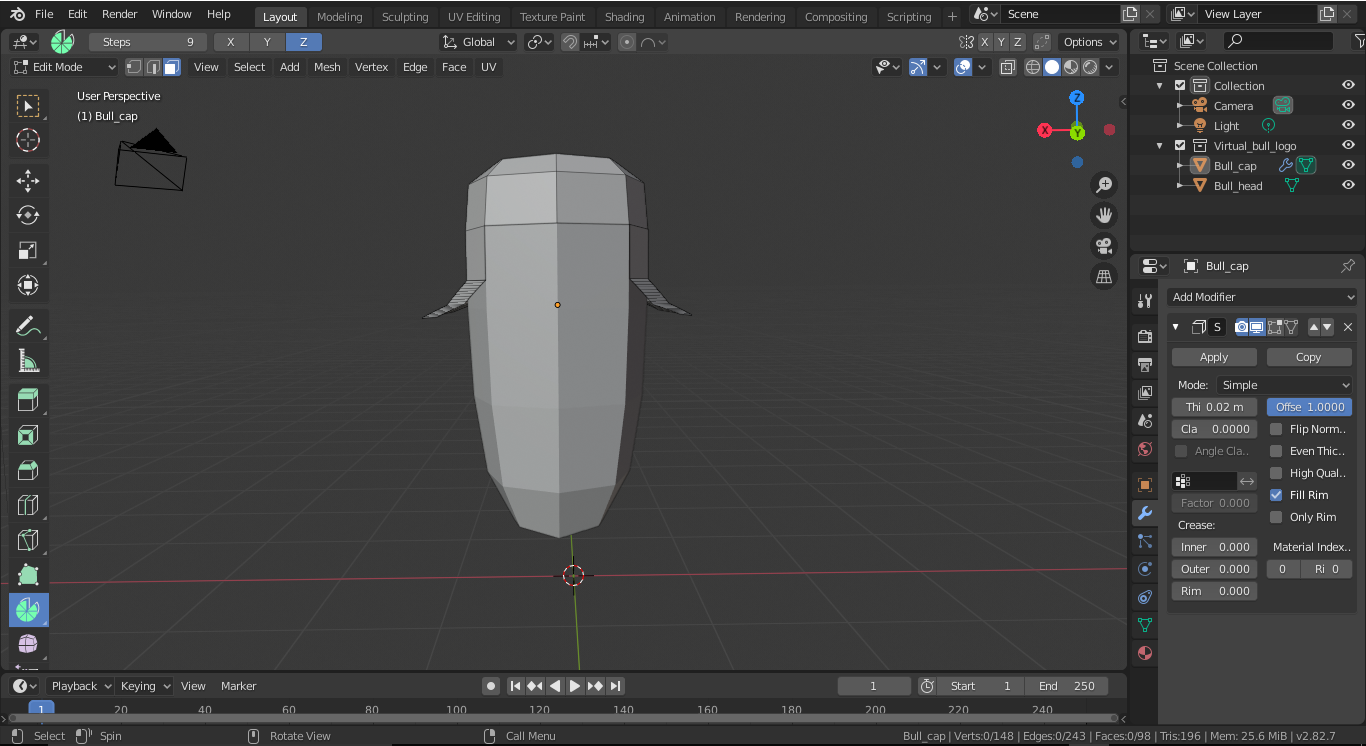
Task: Select the Measure tool
Action: pyautogui.click(x=28, y=361)
